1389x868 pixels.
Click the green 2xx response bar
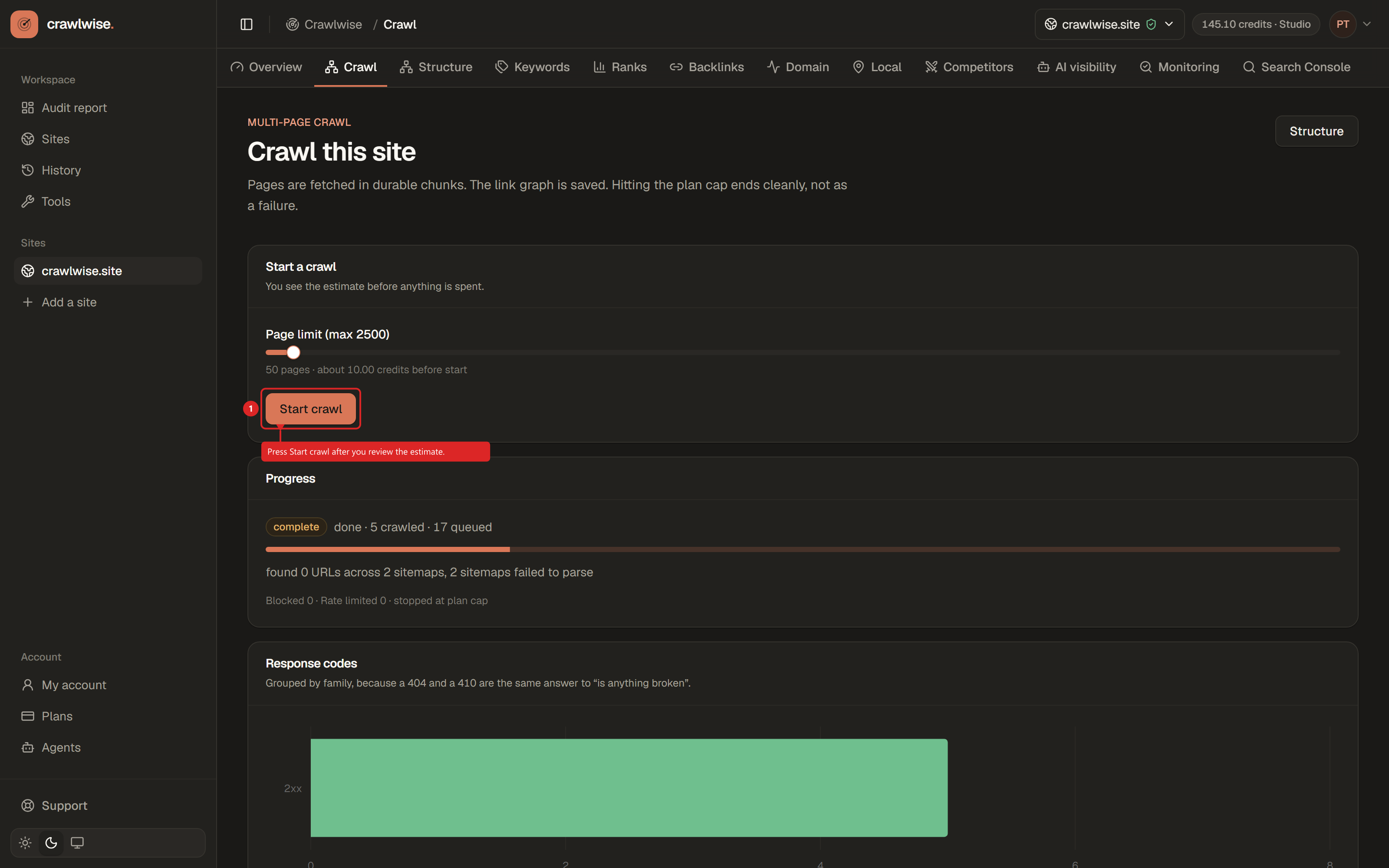[629, 788]
